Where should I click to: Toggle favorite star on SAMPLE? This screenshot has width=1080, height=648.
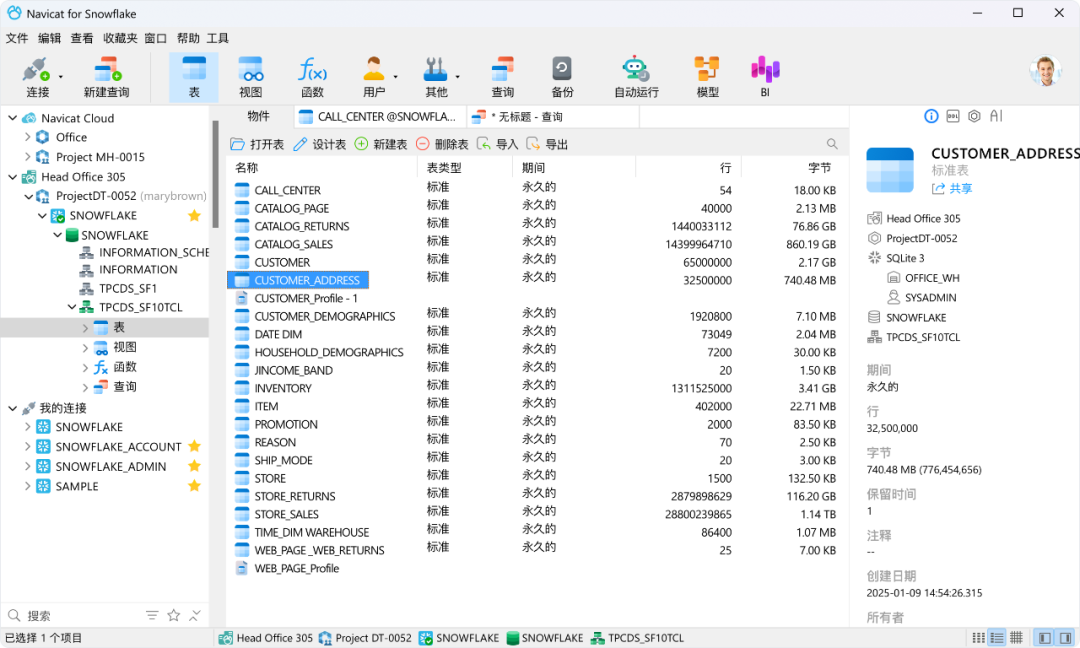pos(194,486)
